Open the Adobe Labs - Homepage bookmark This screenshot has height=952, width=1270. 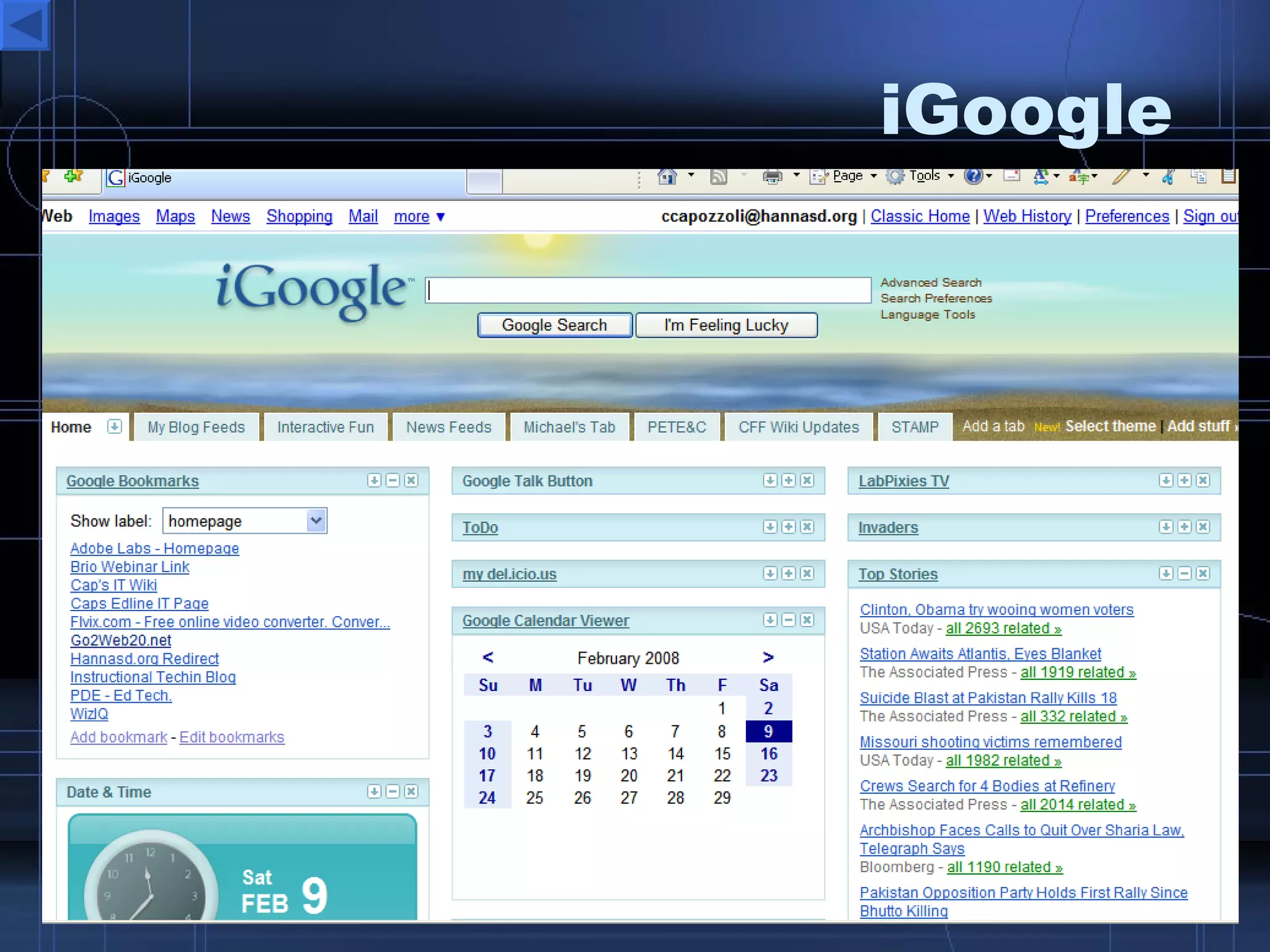(x=154, y=549)
